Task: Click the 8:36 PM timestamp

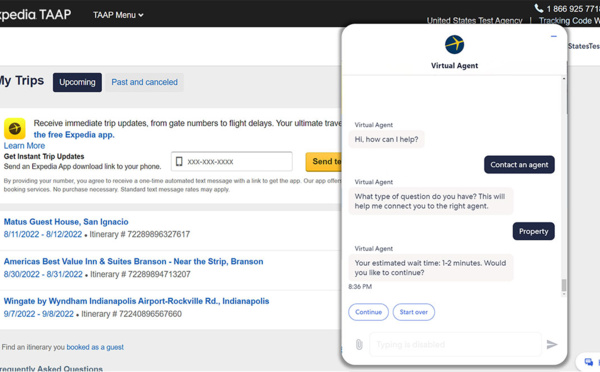Action: click(360, 287)
